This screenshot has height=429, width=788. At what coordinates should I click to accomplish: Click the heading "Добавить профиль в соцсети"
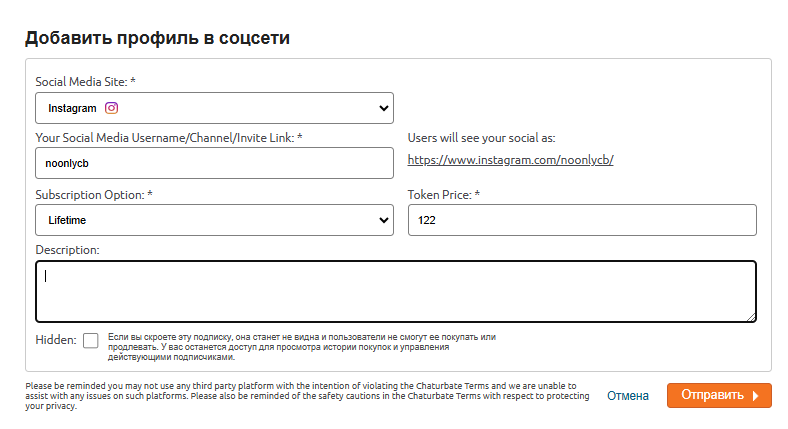[157, 38]
